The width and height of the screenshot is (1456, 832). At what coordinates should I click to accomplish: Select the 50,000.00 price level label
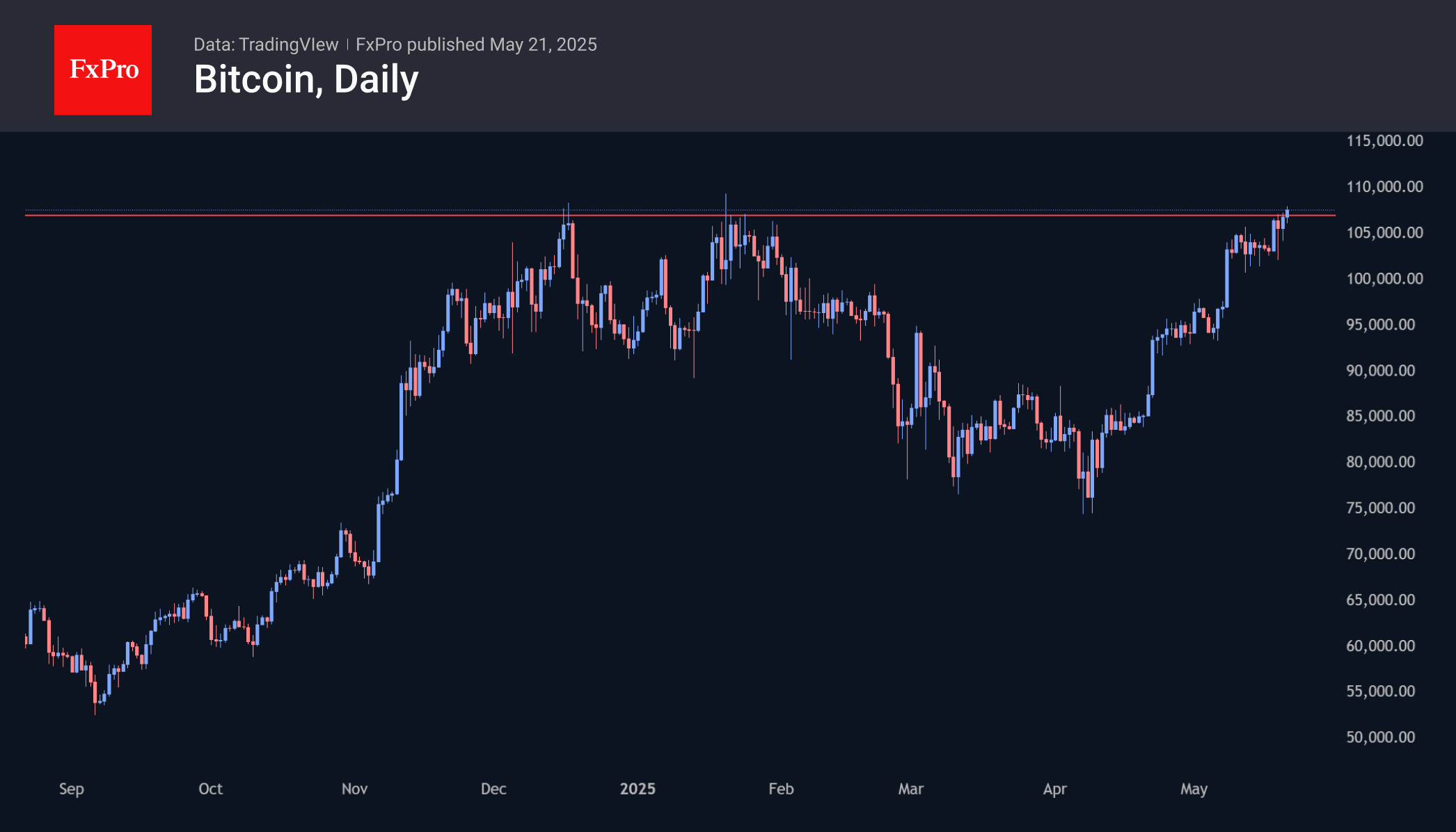point(1380,737)
